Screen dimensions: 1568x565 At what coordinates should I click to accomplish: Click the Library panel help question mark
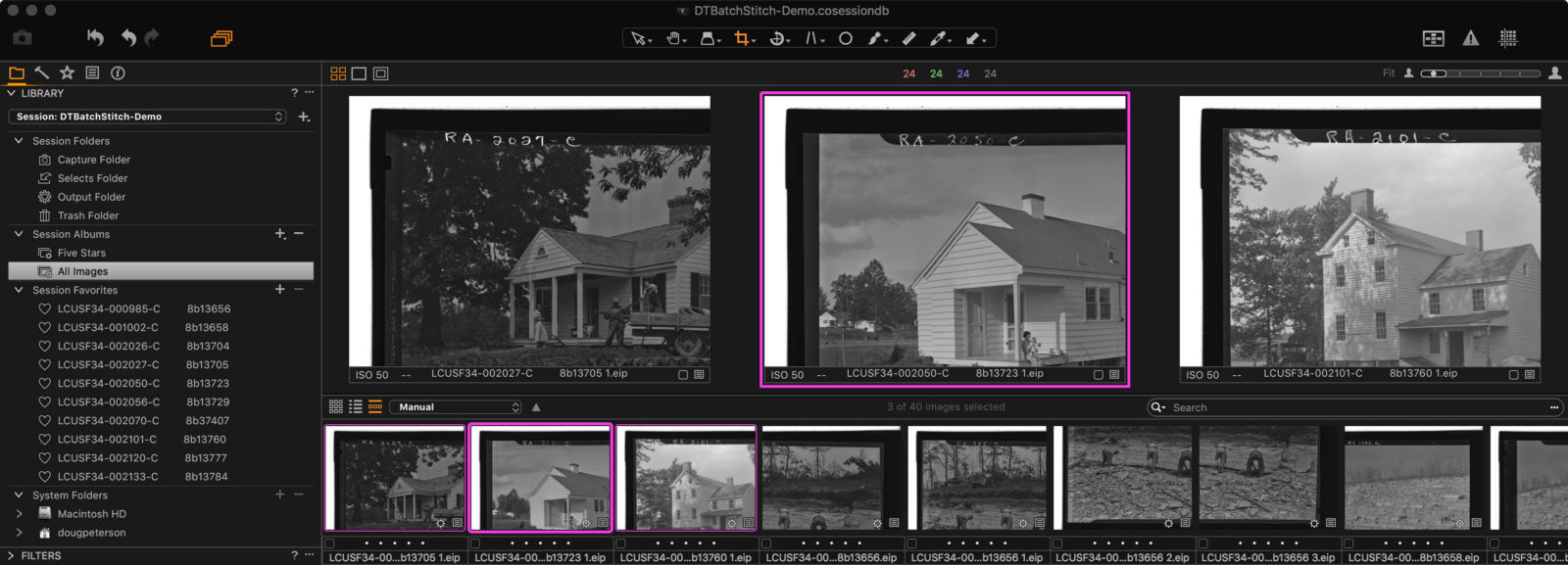pos(294,92)
